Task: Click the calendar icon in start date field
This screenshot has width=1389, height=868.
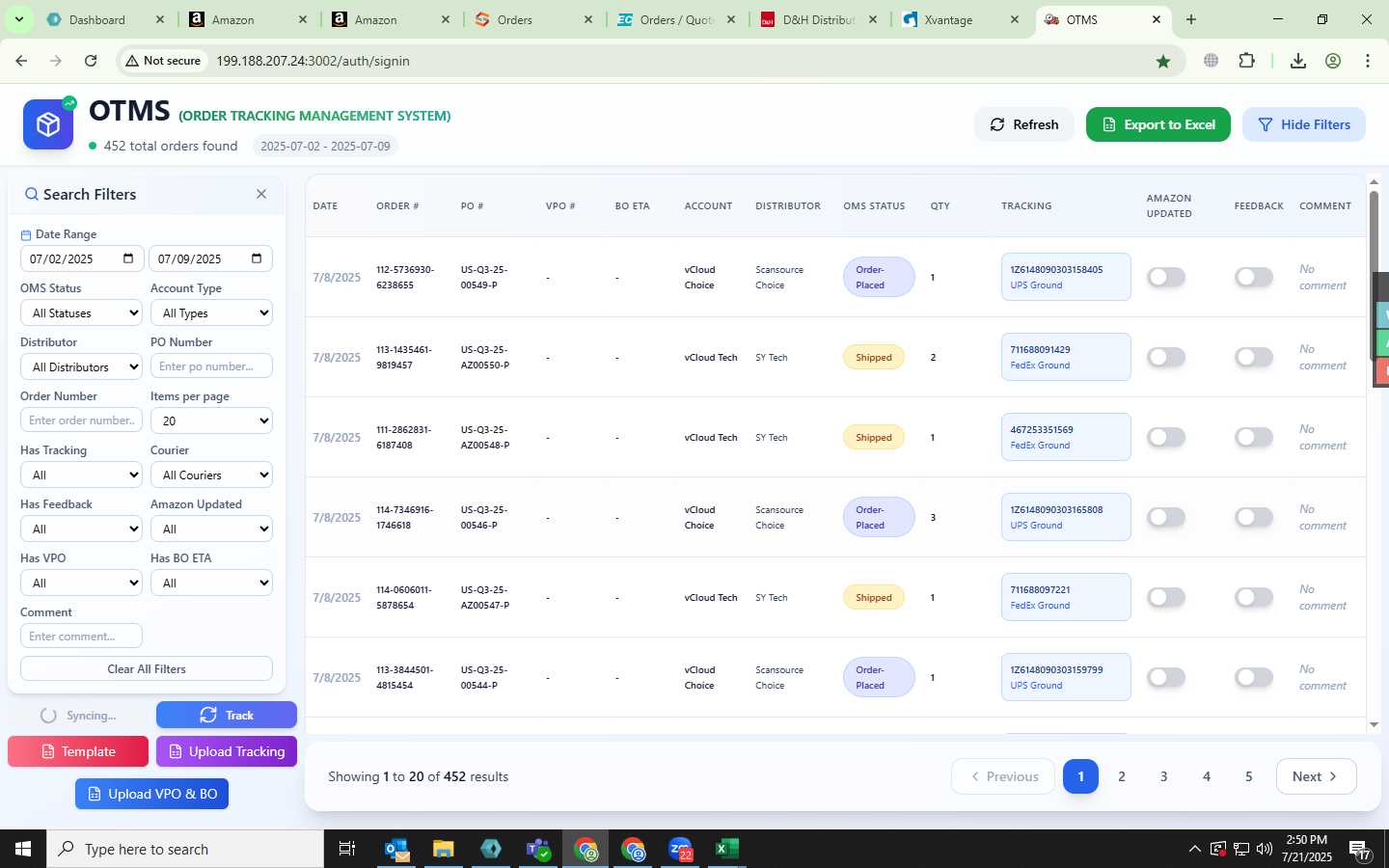Action: click(x=128, y=258)
